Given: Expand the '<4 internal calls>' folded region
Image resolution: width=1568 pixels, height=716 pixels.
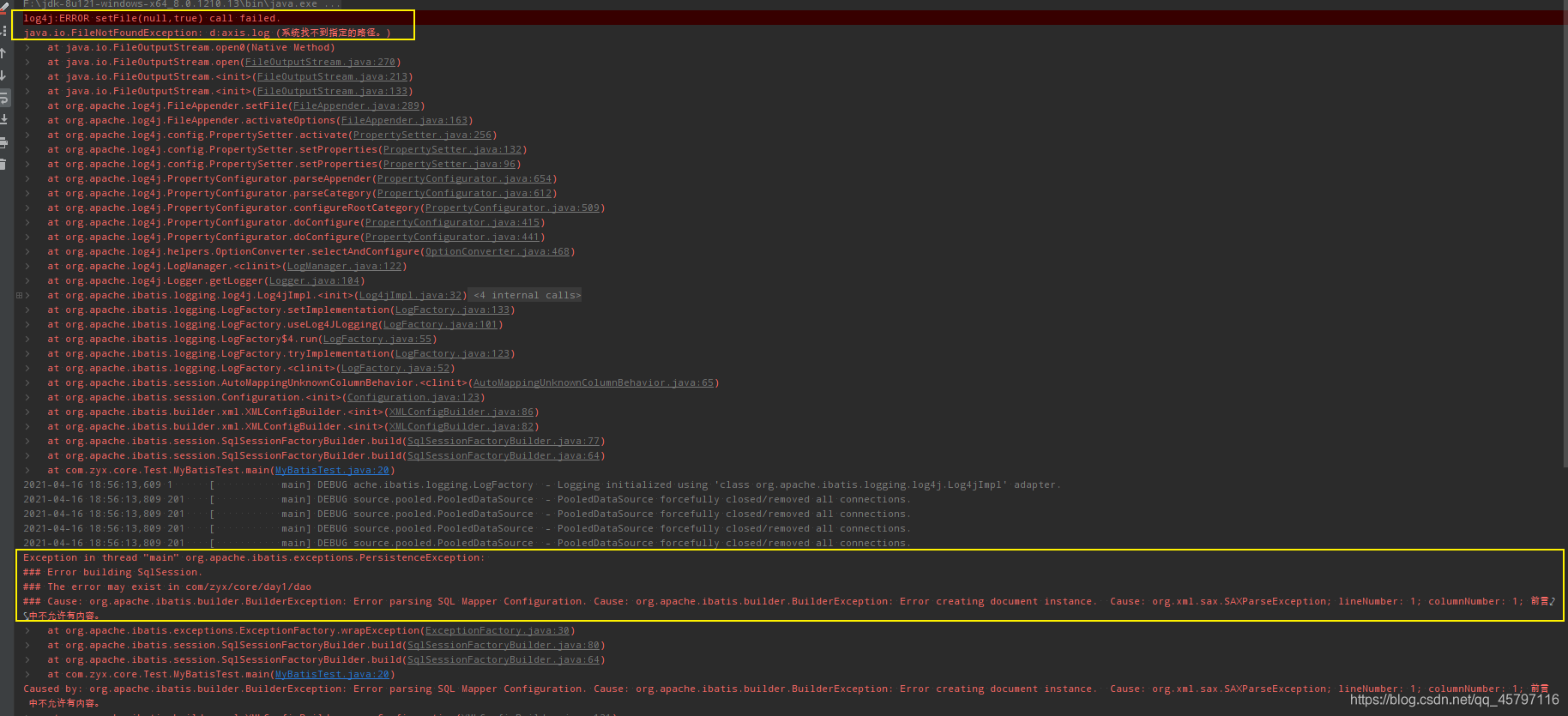Looking at the screenshot, I should (x=527, y=296).
